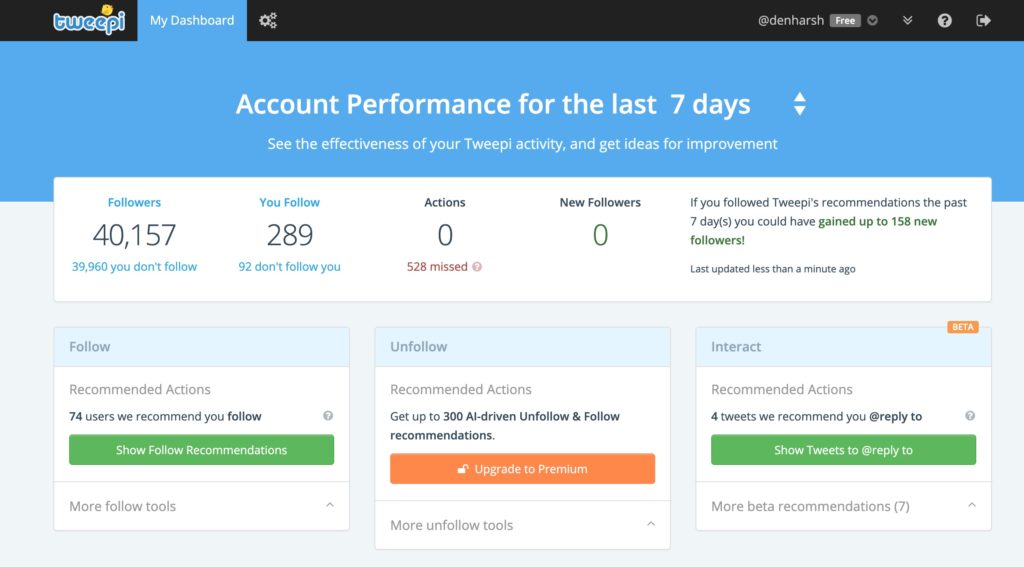Expand More unfollow tools

pyautogui.click(x=522, y=525)
